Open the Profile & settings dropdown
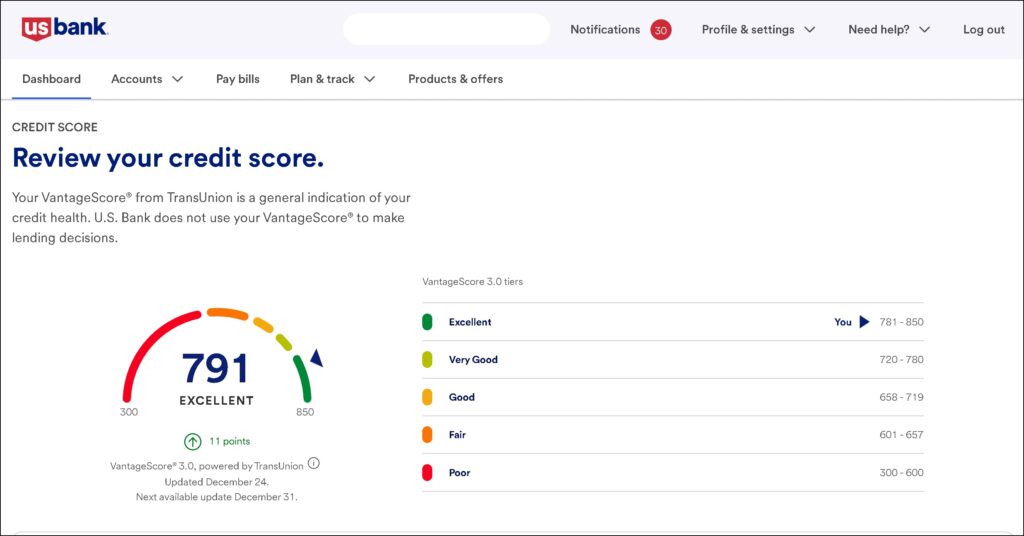The width and height of the screenshot is (1024, 536). point(758,30)
